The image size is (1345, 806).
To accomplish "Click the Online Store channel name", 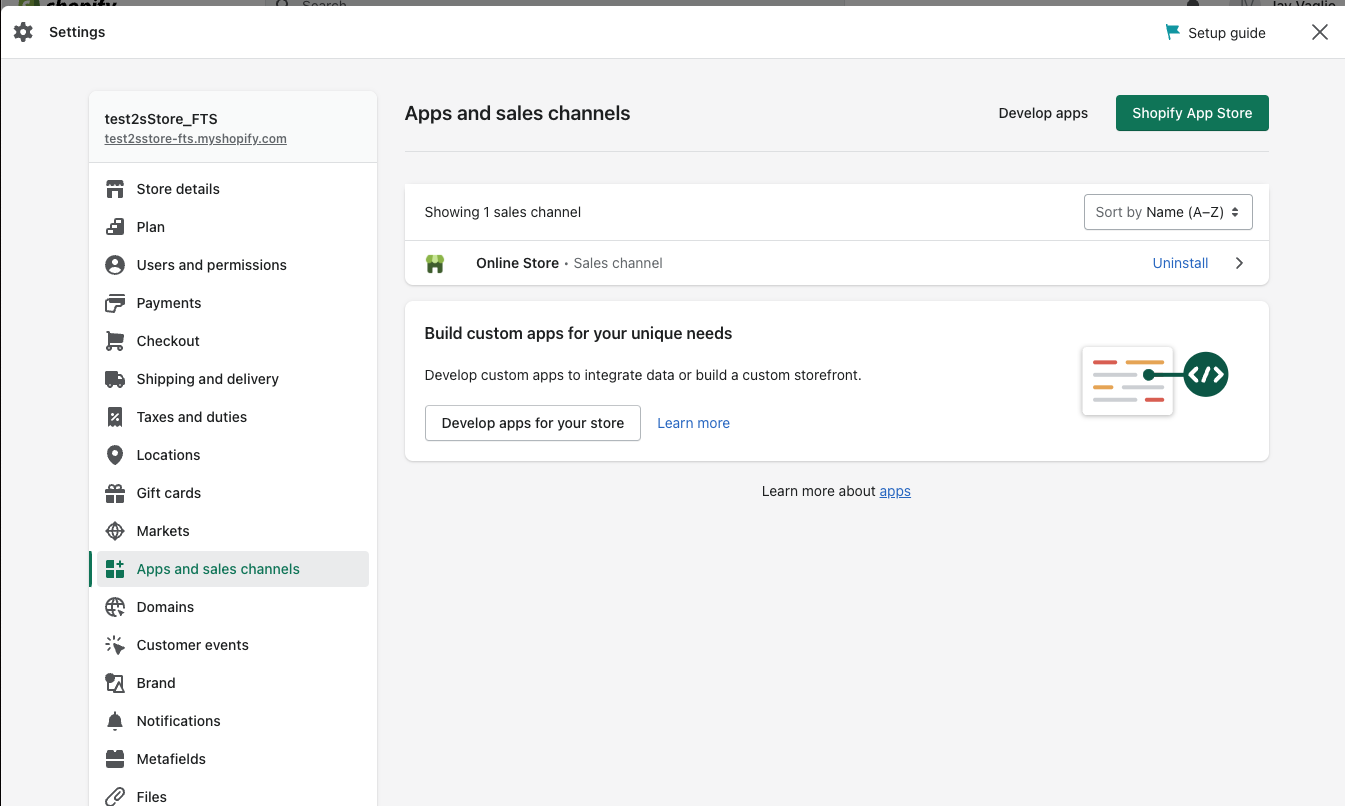I will click(x=517, y=263).
